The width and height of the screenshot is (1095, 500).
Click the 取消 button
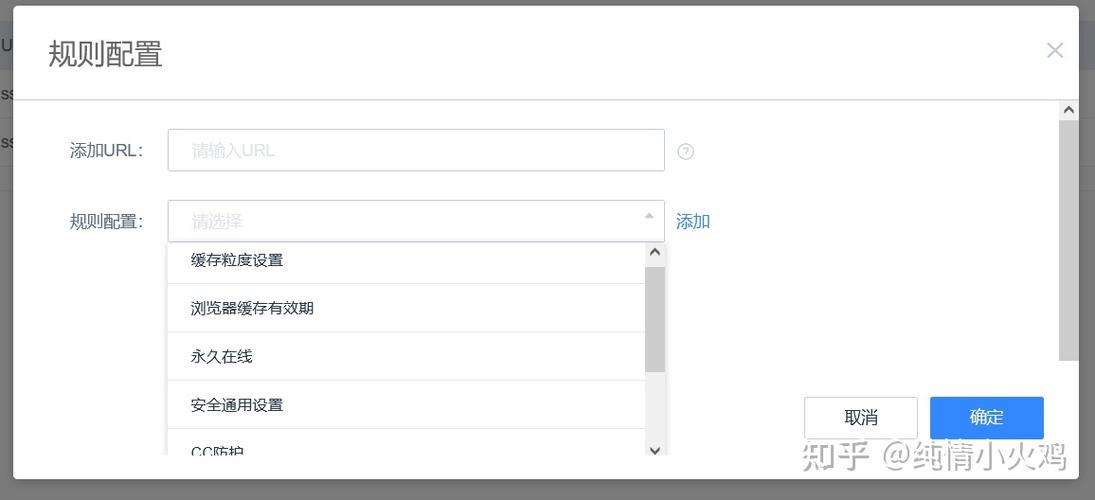tap(860, 418)
